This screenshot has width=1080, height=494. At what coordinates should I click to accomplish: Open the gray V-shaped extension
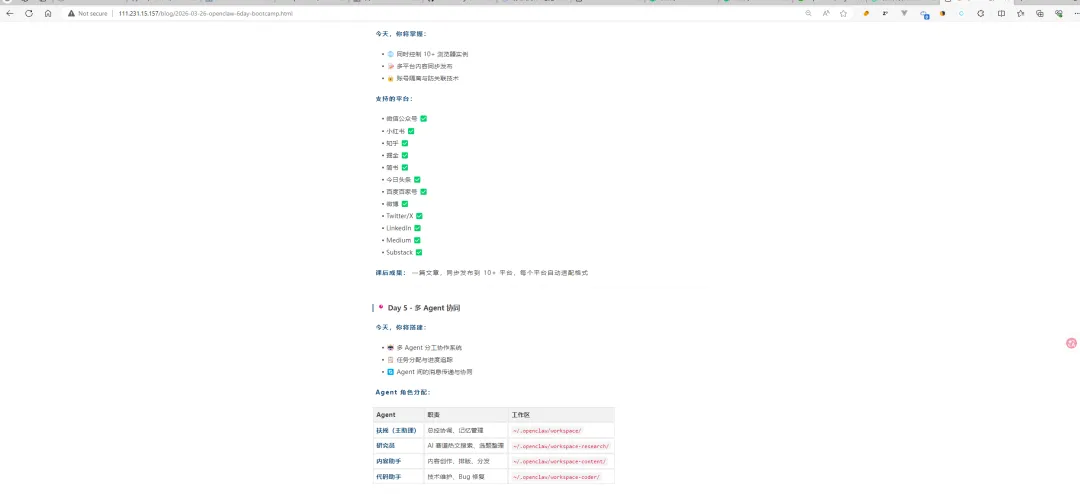click(x=904, y=13)
